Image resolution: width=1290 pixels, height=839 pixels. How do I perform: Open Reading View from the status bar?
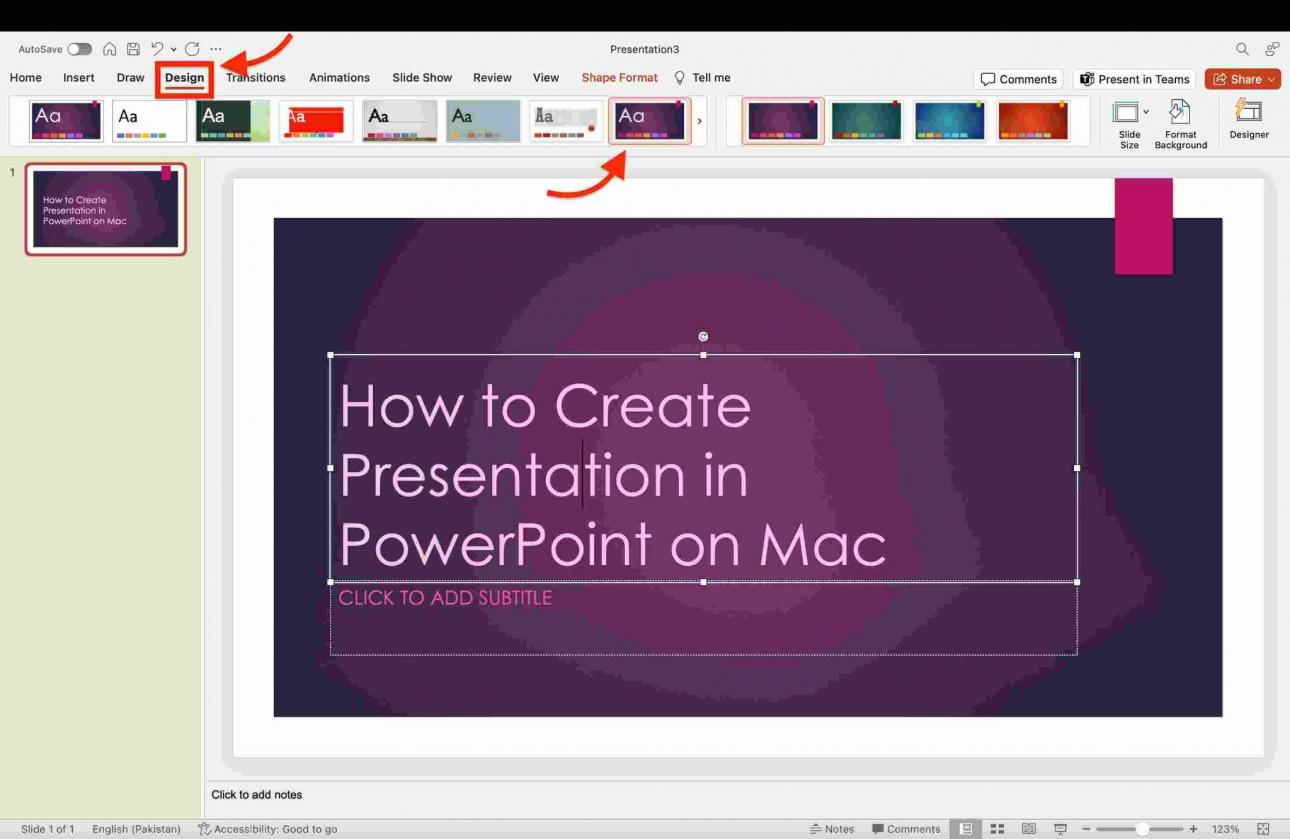click(1030, 828)
